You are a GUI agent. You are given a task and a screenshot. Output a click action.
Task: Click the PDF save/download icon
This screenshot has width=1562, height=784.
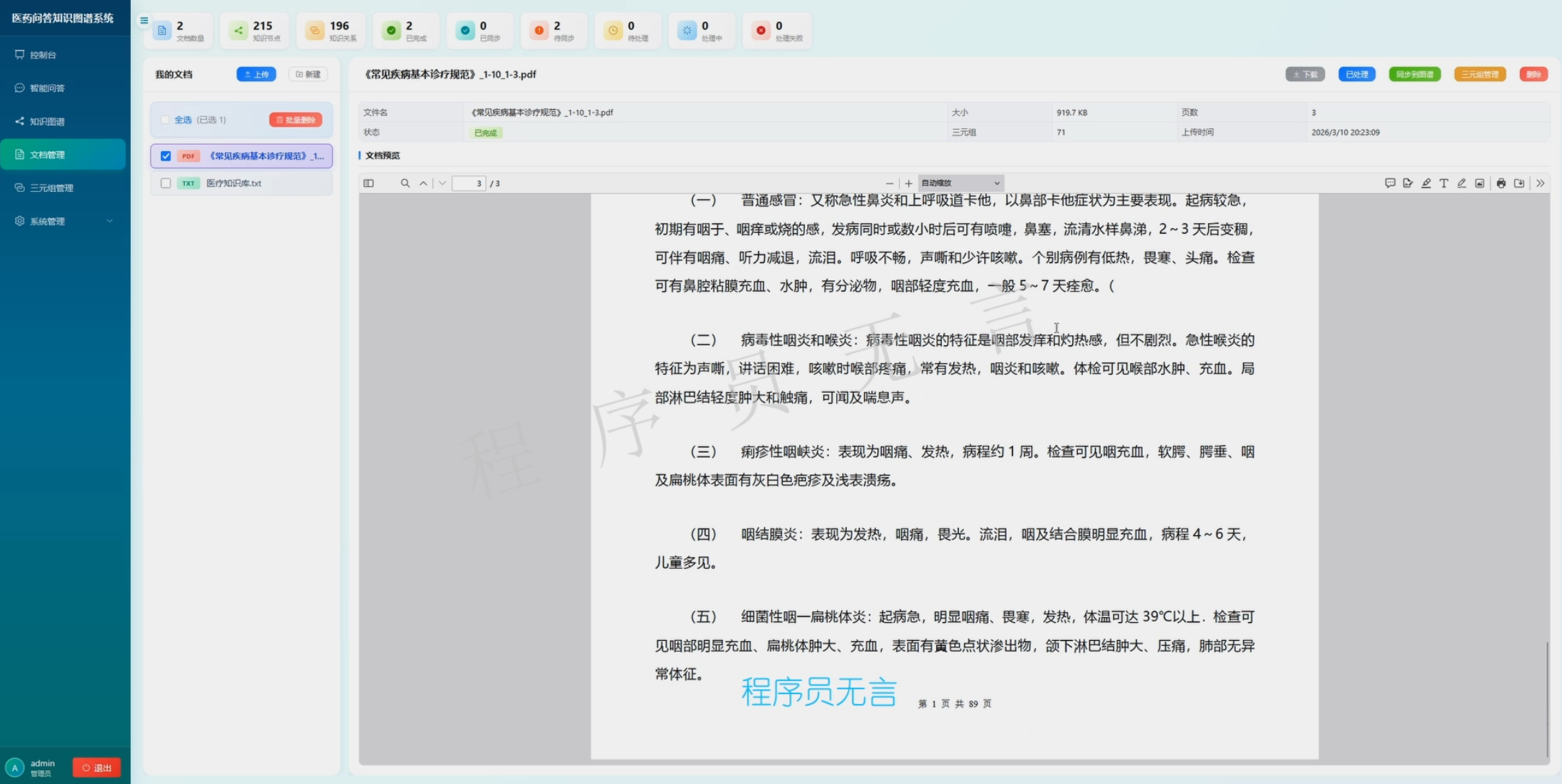1519,183
